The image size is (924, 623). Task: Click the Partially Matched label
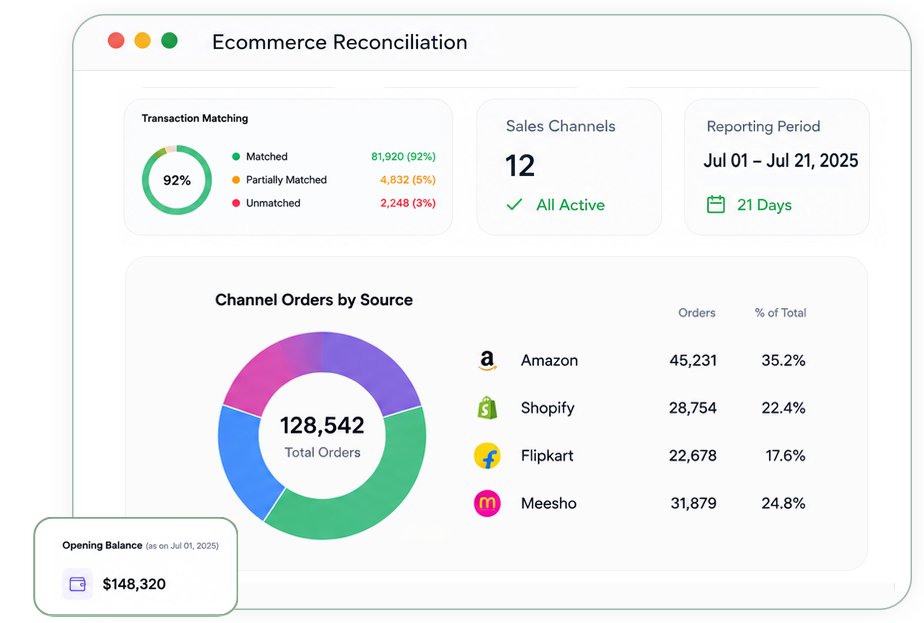[286, 180]
